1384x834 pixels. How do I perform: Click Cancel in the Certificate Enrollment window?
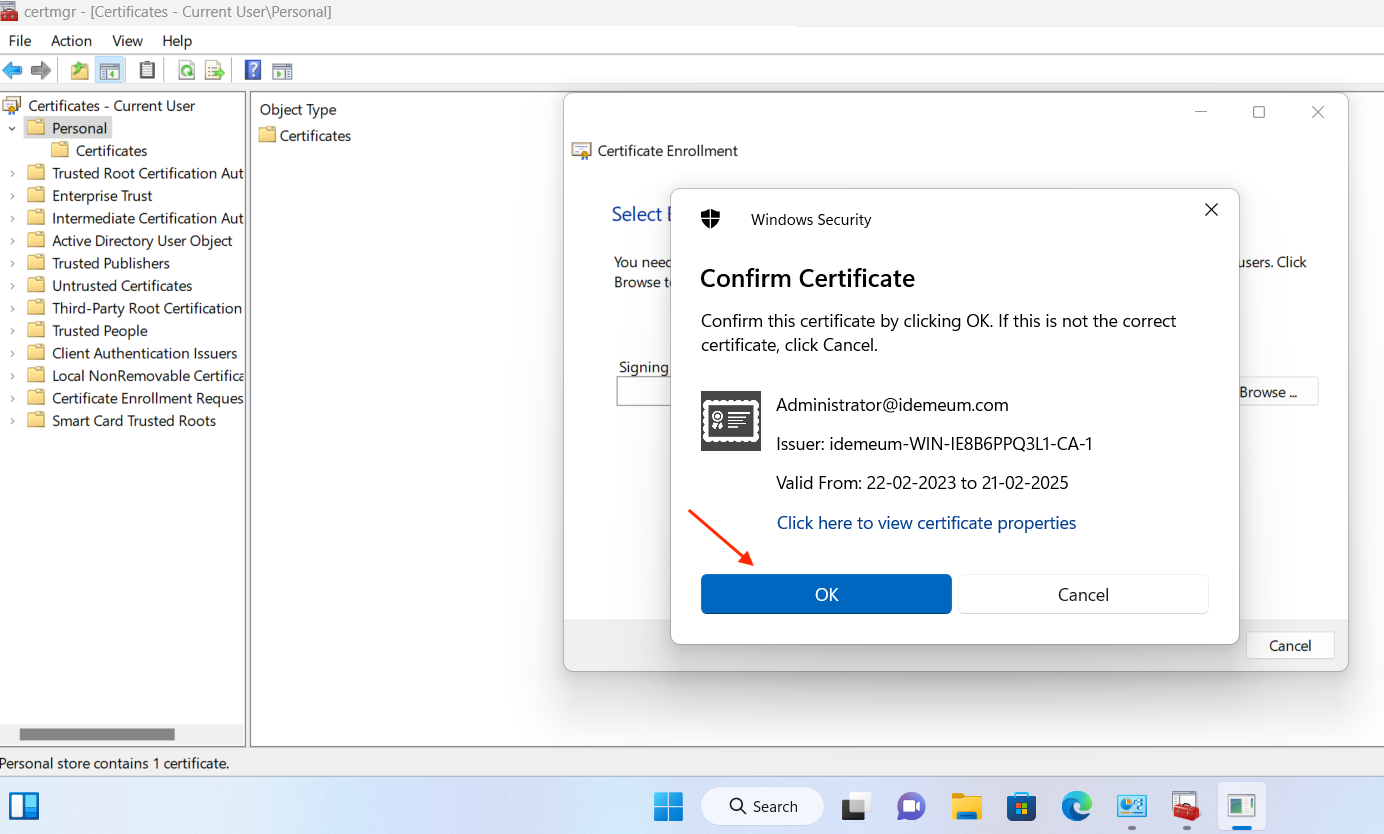(x=1290, y=645)
